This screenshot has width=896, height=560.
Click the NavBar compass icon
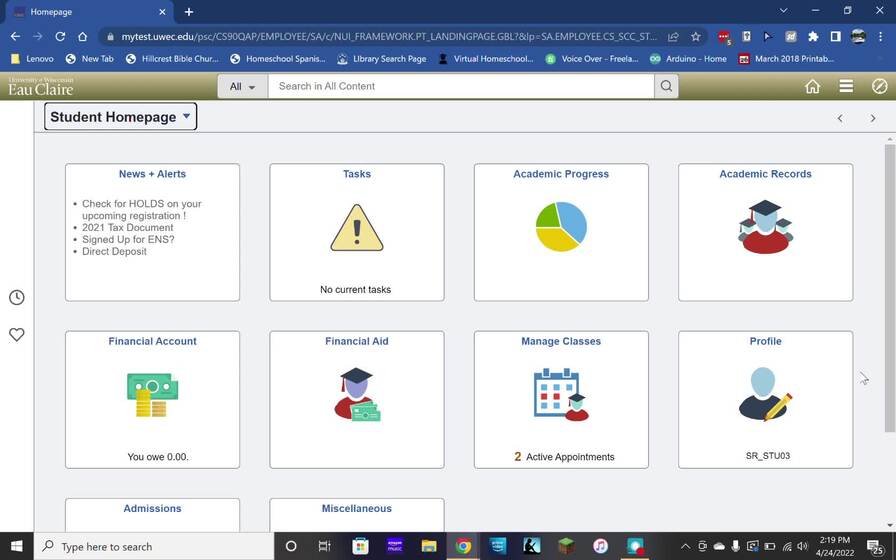pos(879,87)
